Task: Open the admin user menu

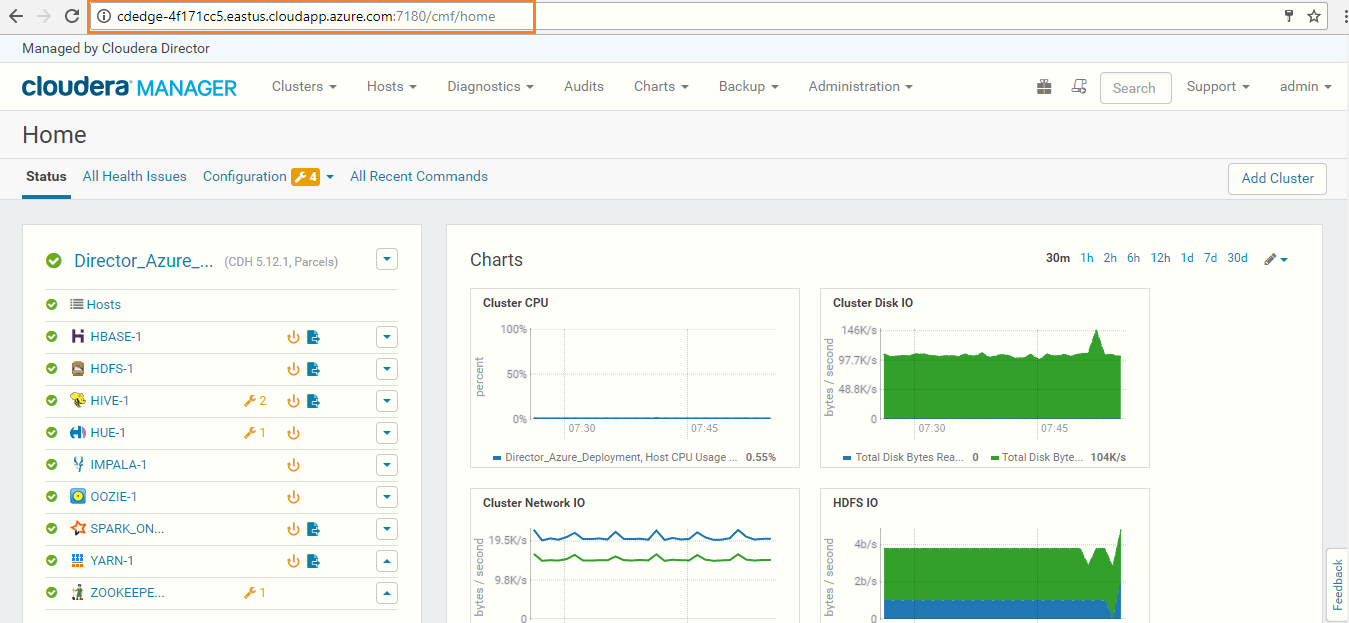Action: pos(1305,87)
